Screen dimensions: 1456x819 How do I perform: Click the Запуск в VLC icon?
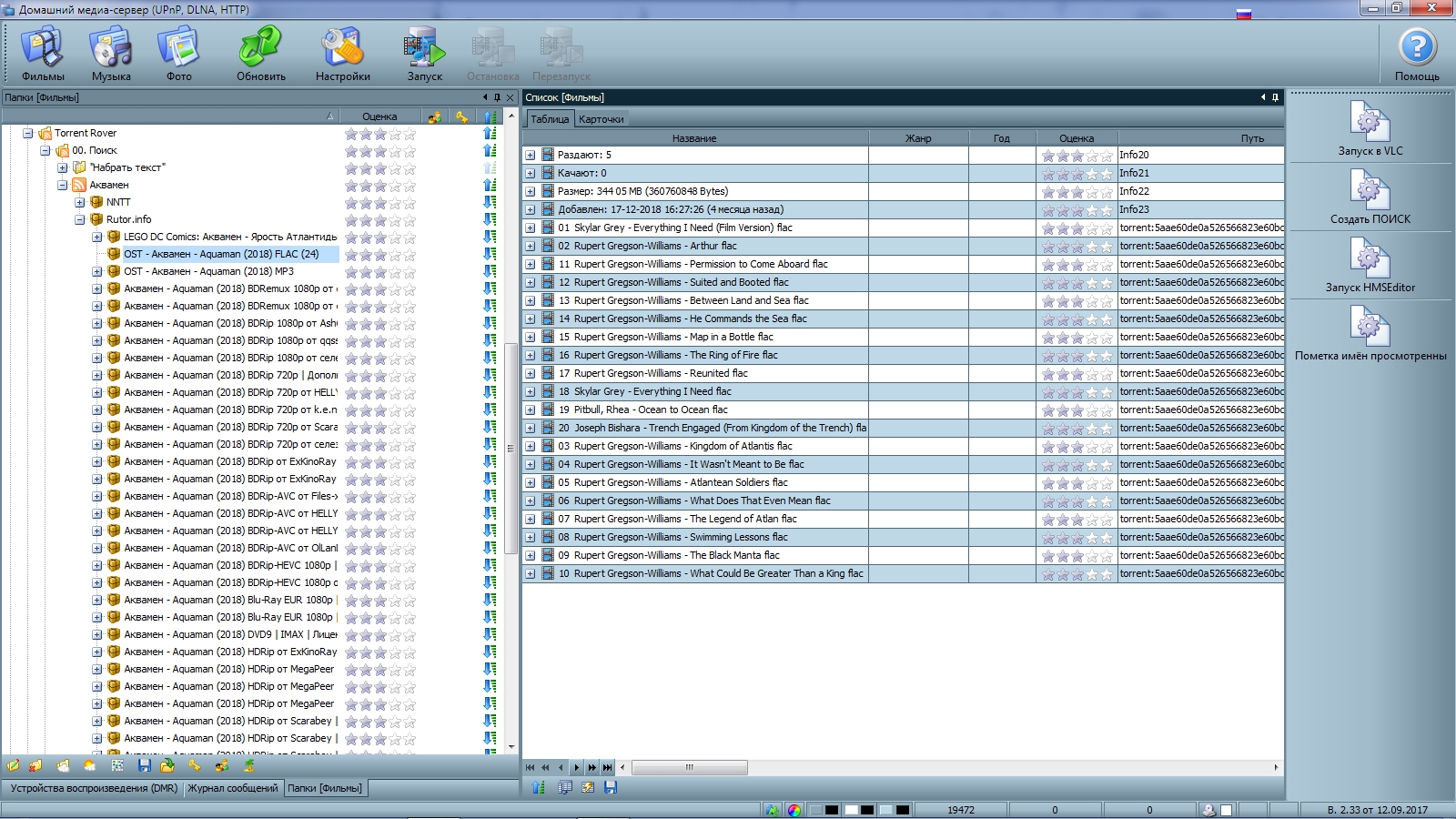point(1370,128)
